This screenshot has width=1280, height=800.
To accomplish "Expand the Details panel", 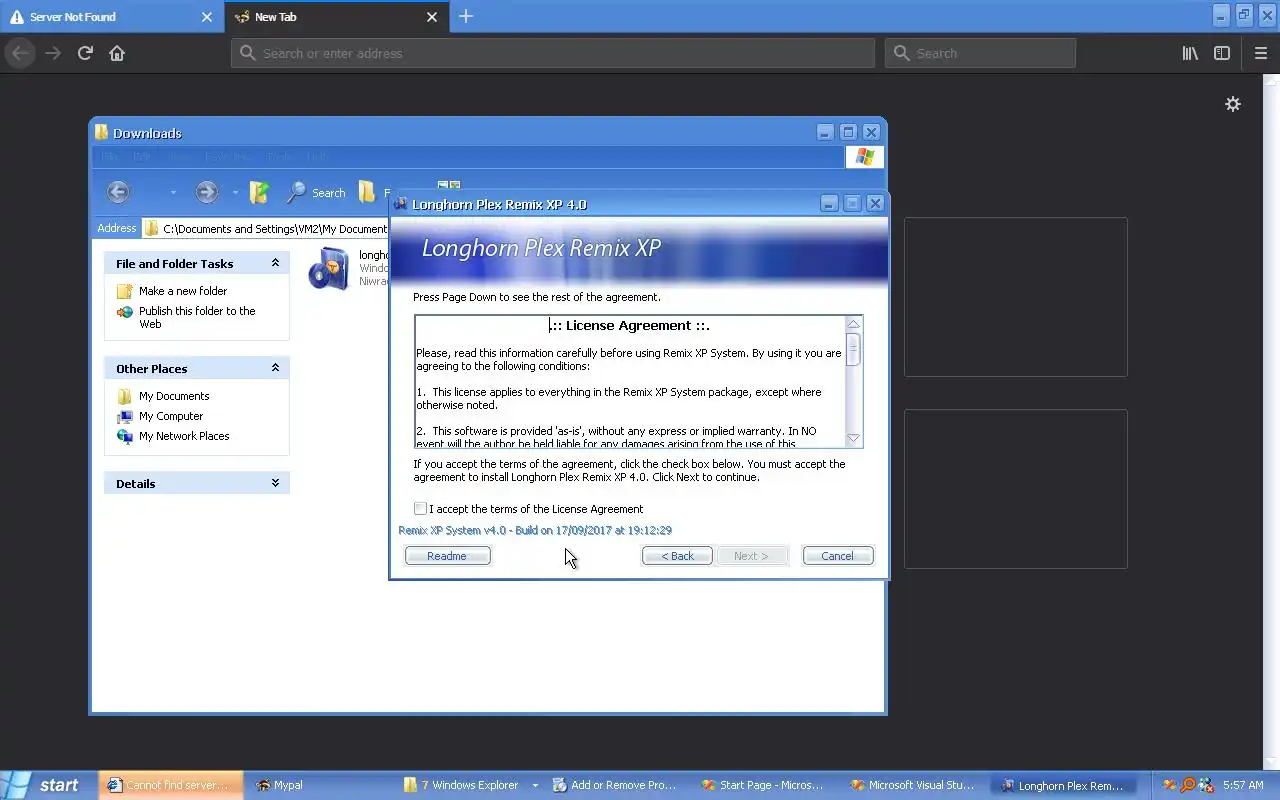I will 275,483.
